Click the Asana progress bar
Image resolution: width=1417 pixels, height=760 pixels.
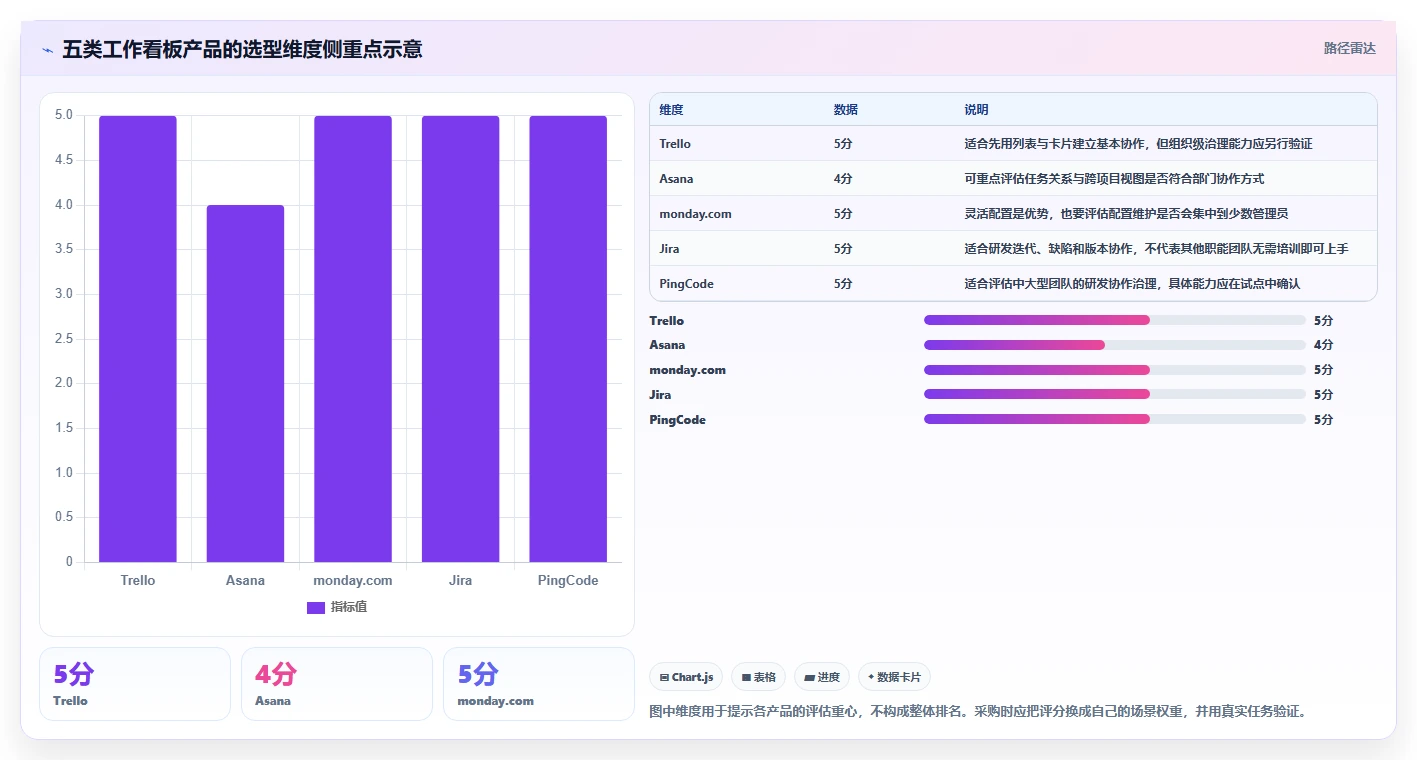click(x=1115, y=345)
